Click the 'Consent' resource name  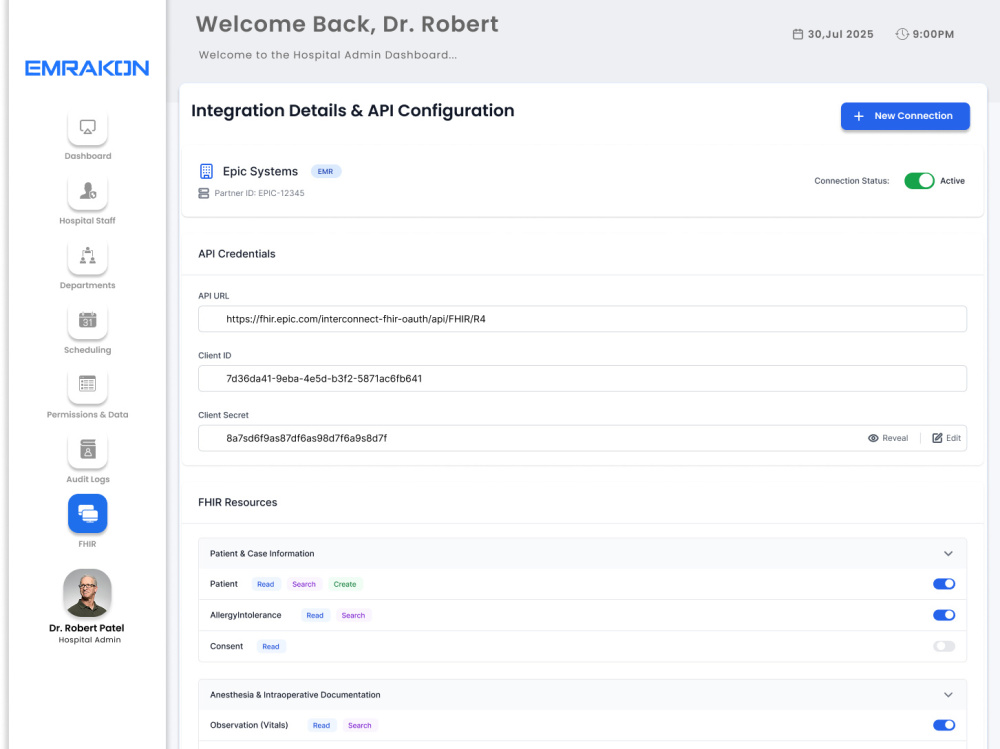226,646
